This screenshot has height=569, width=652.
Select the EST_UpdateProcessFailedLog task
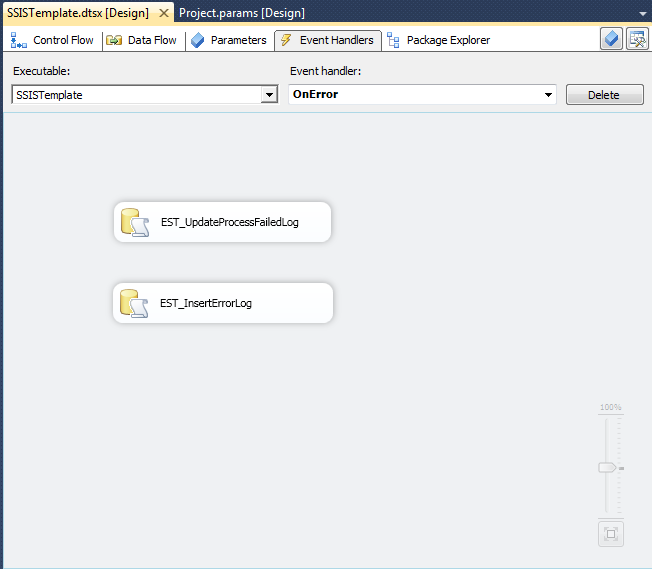point(222,222)
